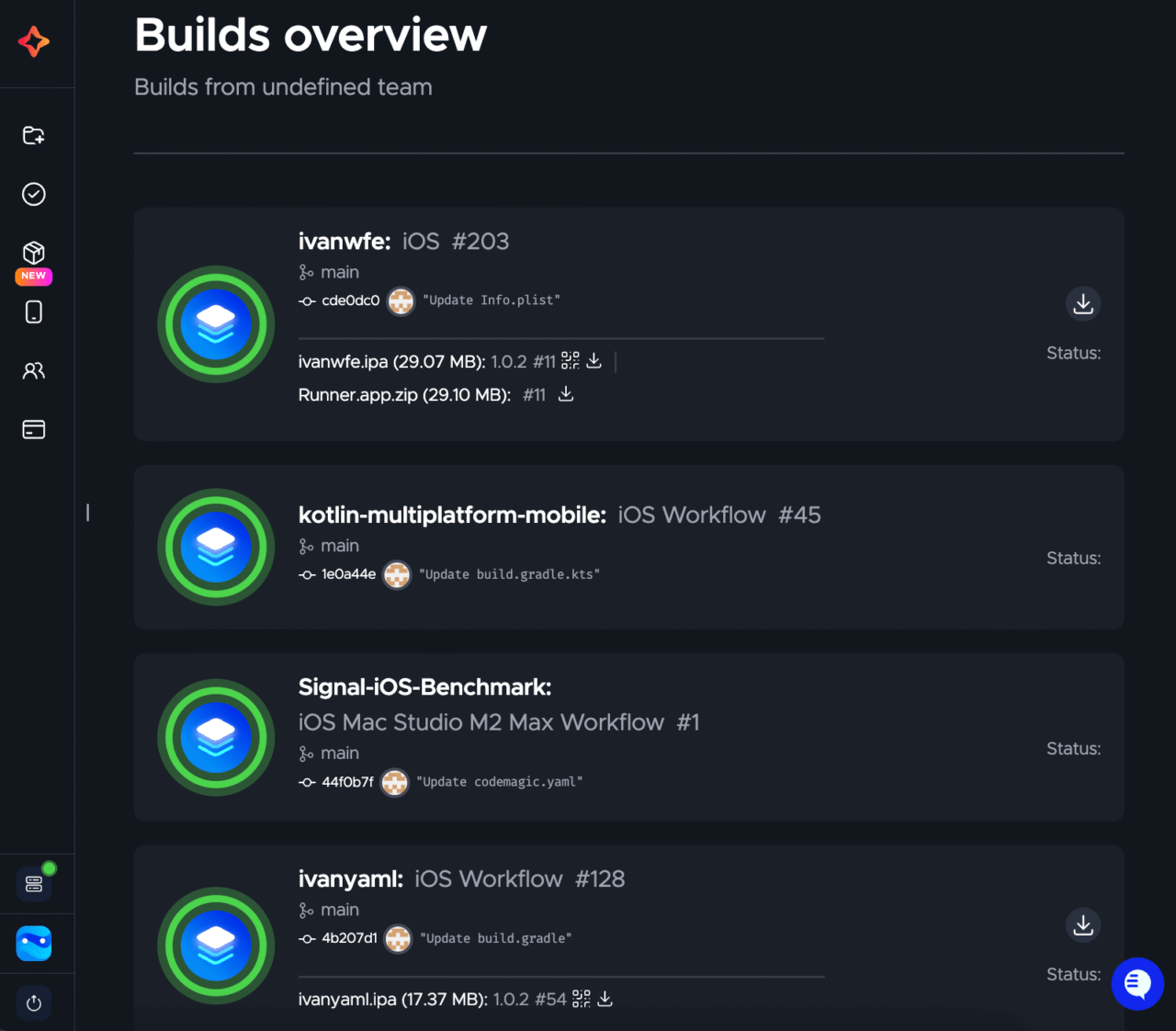Open the builds checkmark icon in sidebar
Viewport: 1176px width, 1031px height.
pos(34,194)
